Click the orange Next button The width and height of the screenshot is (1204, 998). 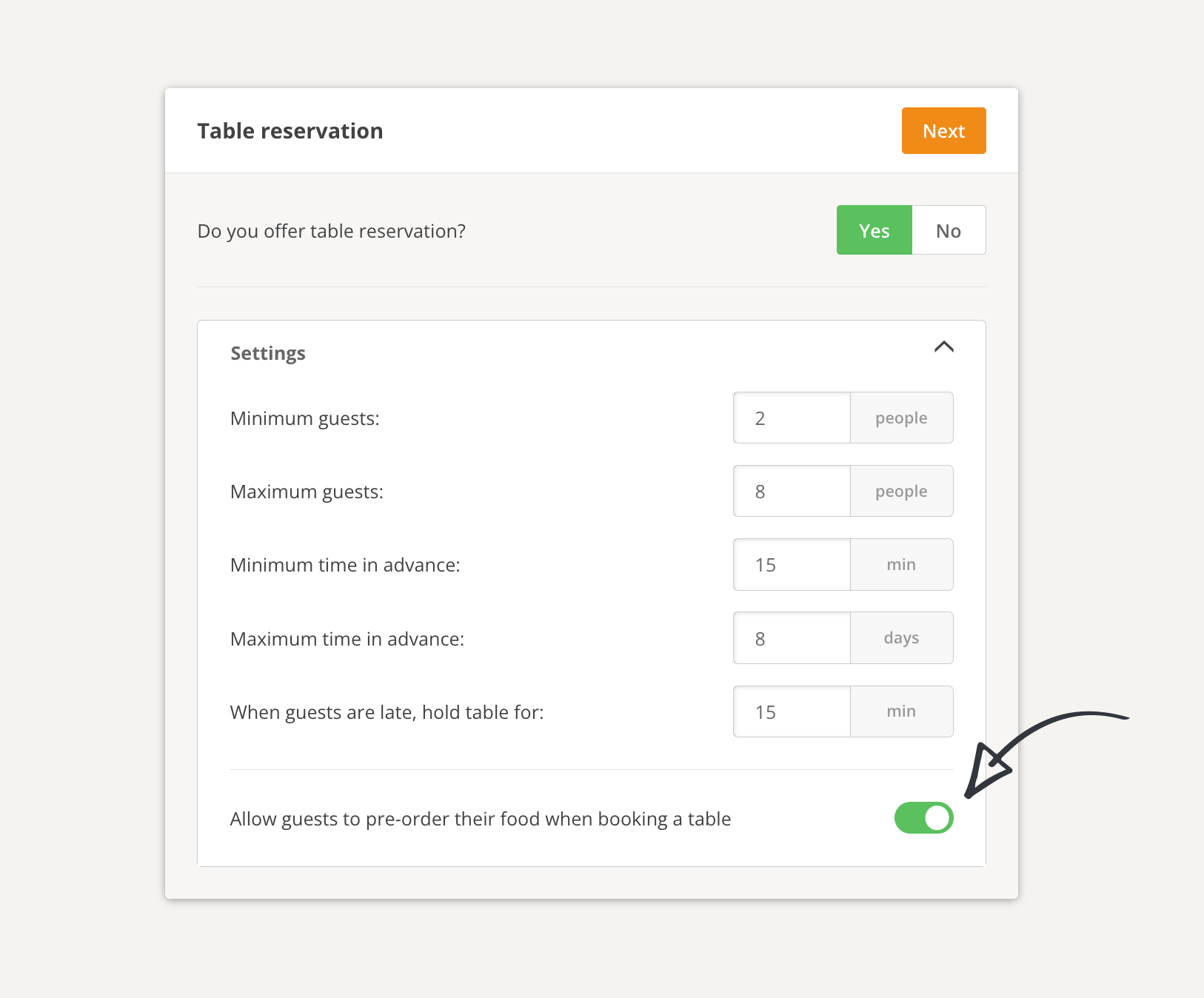click(943, 131)
